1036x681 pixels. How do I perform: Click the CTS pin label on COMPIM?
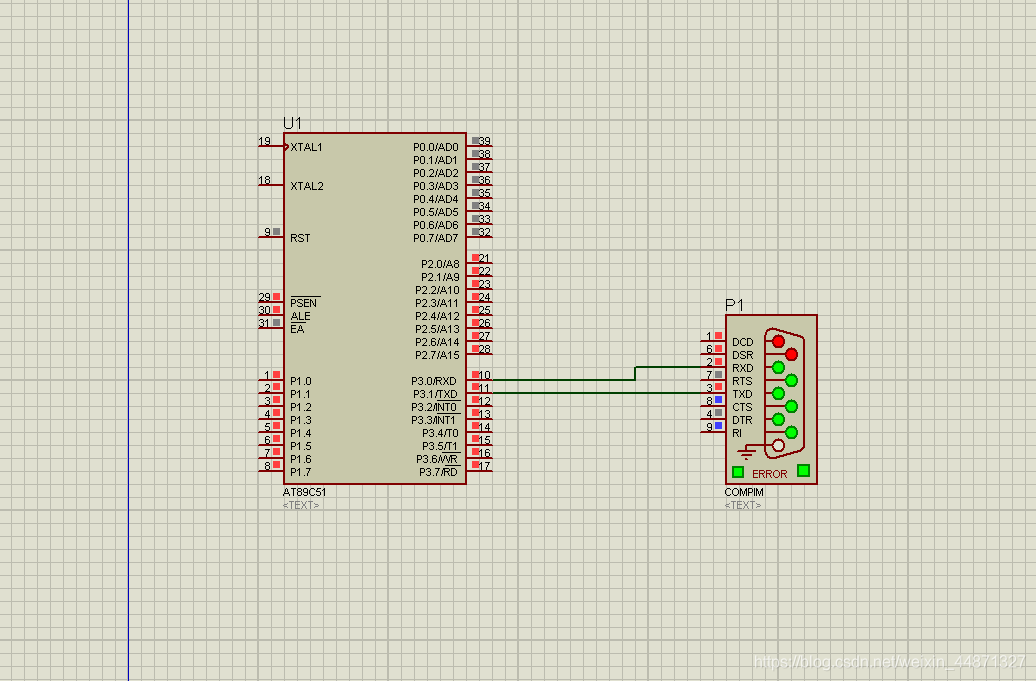pyautogui.click(x=742, y=408)
